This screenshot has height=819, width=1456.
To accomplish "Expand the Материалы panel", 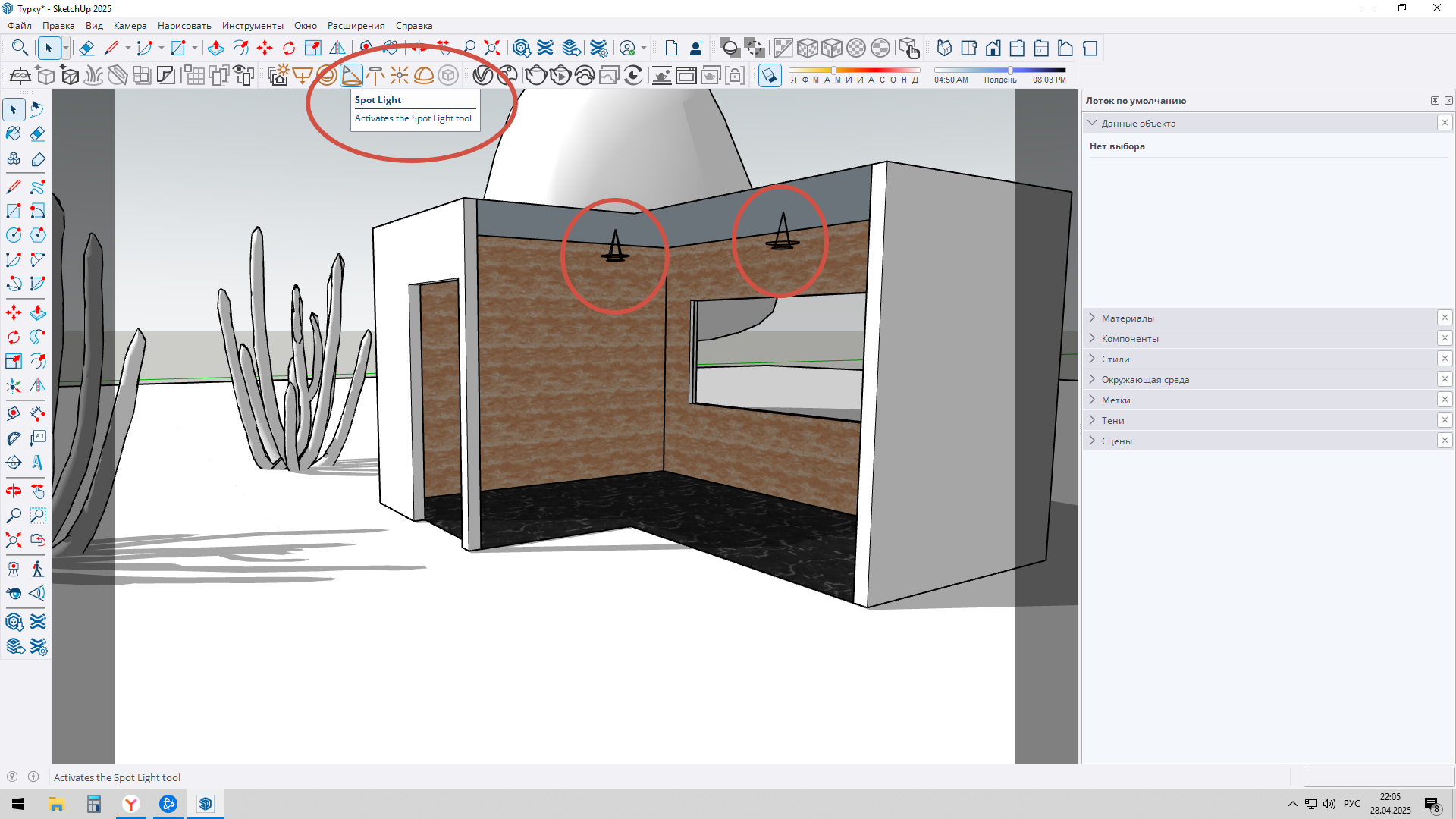I will pos(1093,318).
